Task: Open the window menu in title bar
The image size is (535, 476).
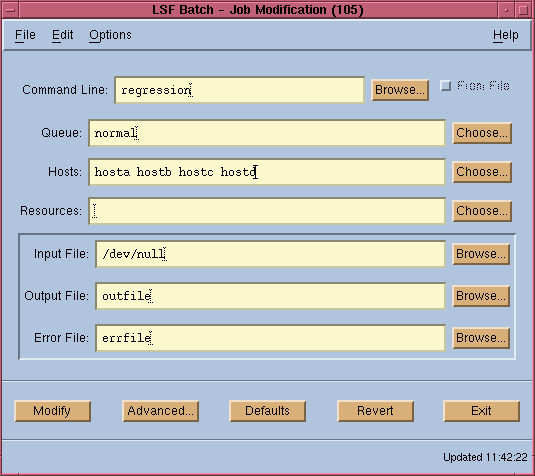Action: click(11, 10)
